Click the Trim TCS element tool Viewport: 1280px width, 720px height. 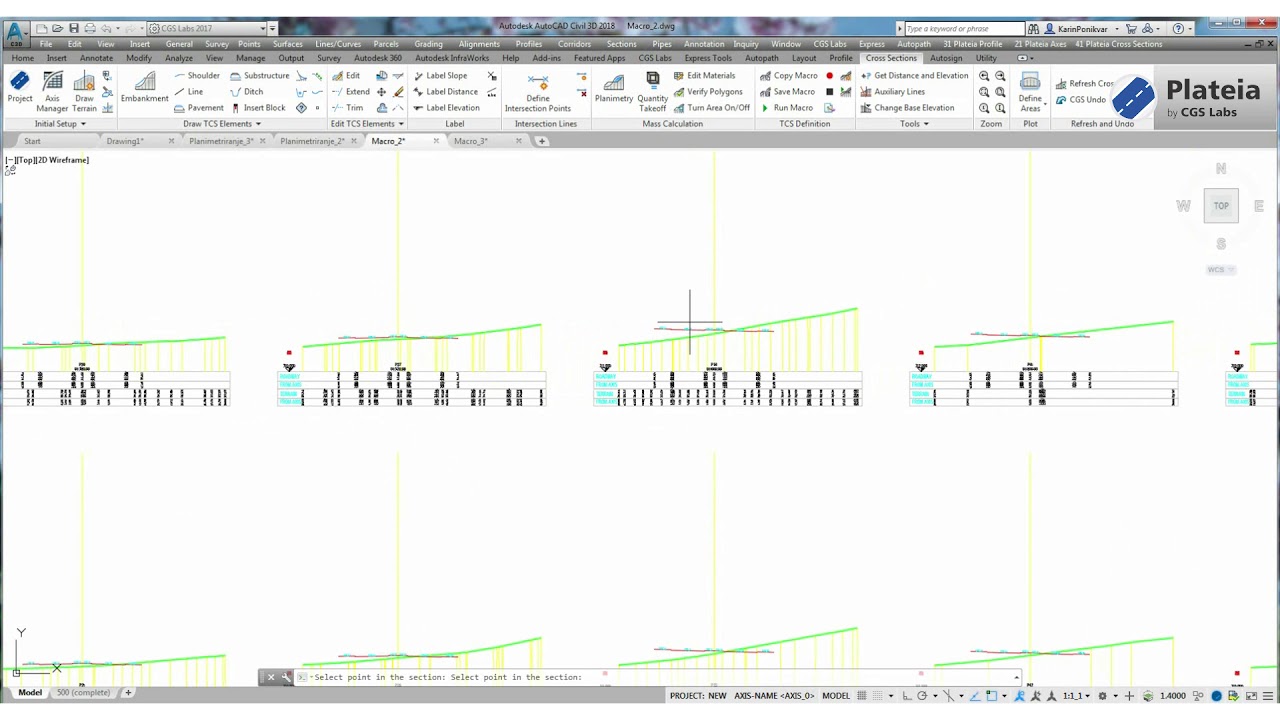(347, 108)
